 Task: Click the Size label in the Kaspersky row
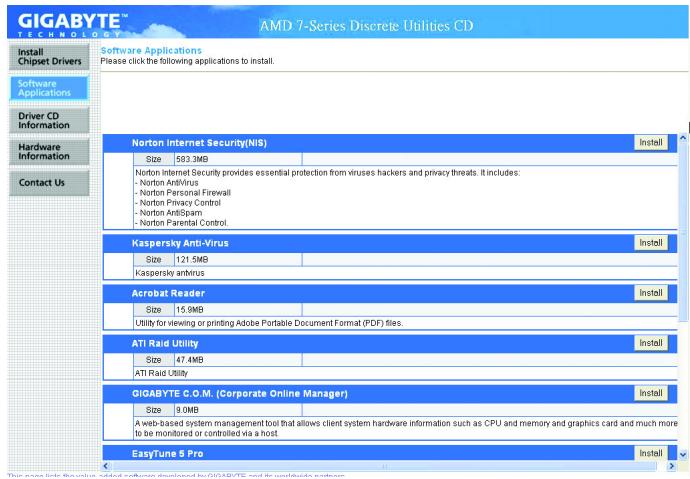tap(154, 260)
